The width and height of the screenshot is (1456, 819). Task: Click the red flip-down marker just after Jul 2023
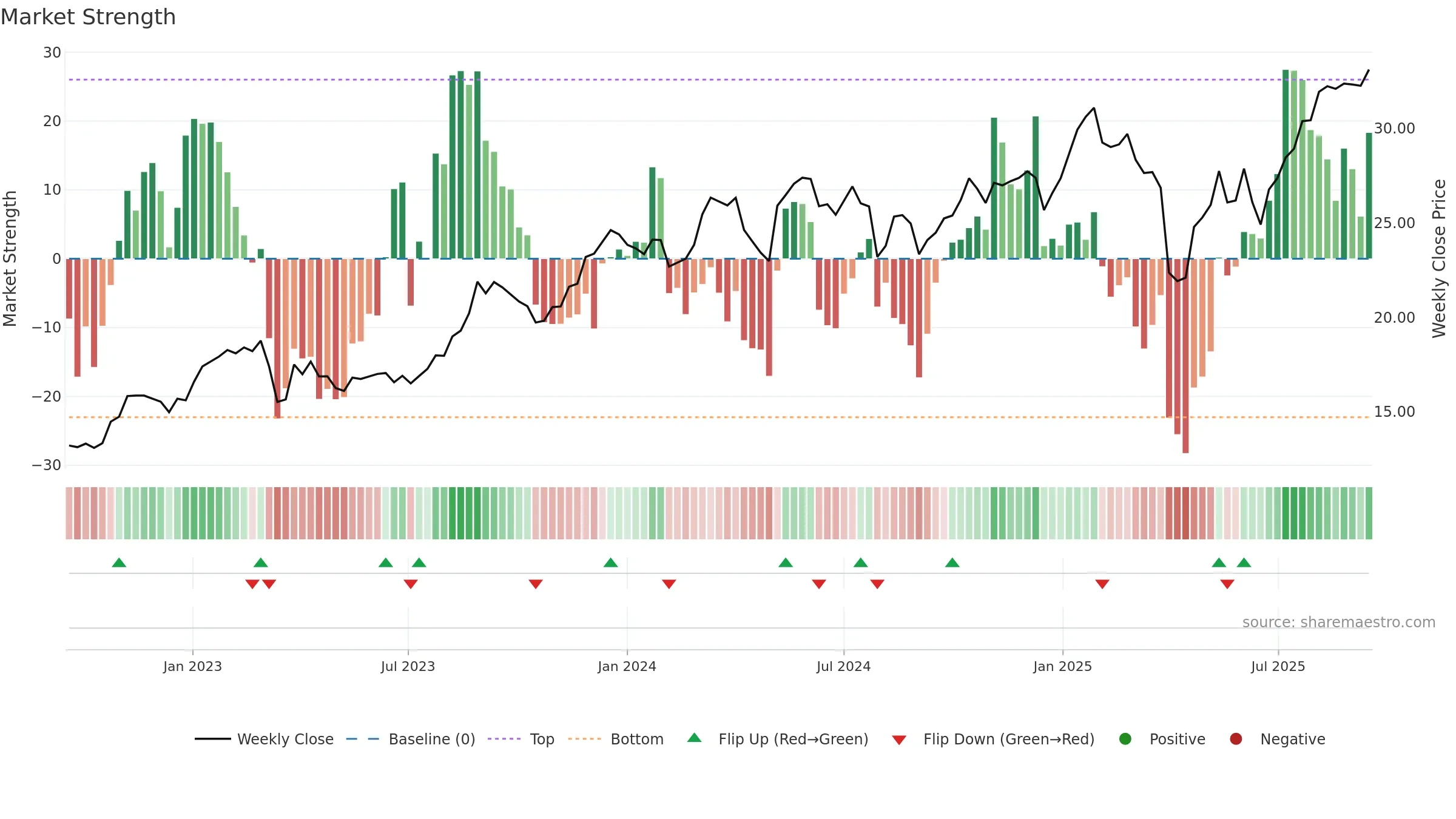[x=411, y=584]
